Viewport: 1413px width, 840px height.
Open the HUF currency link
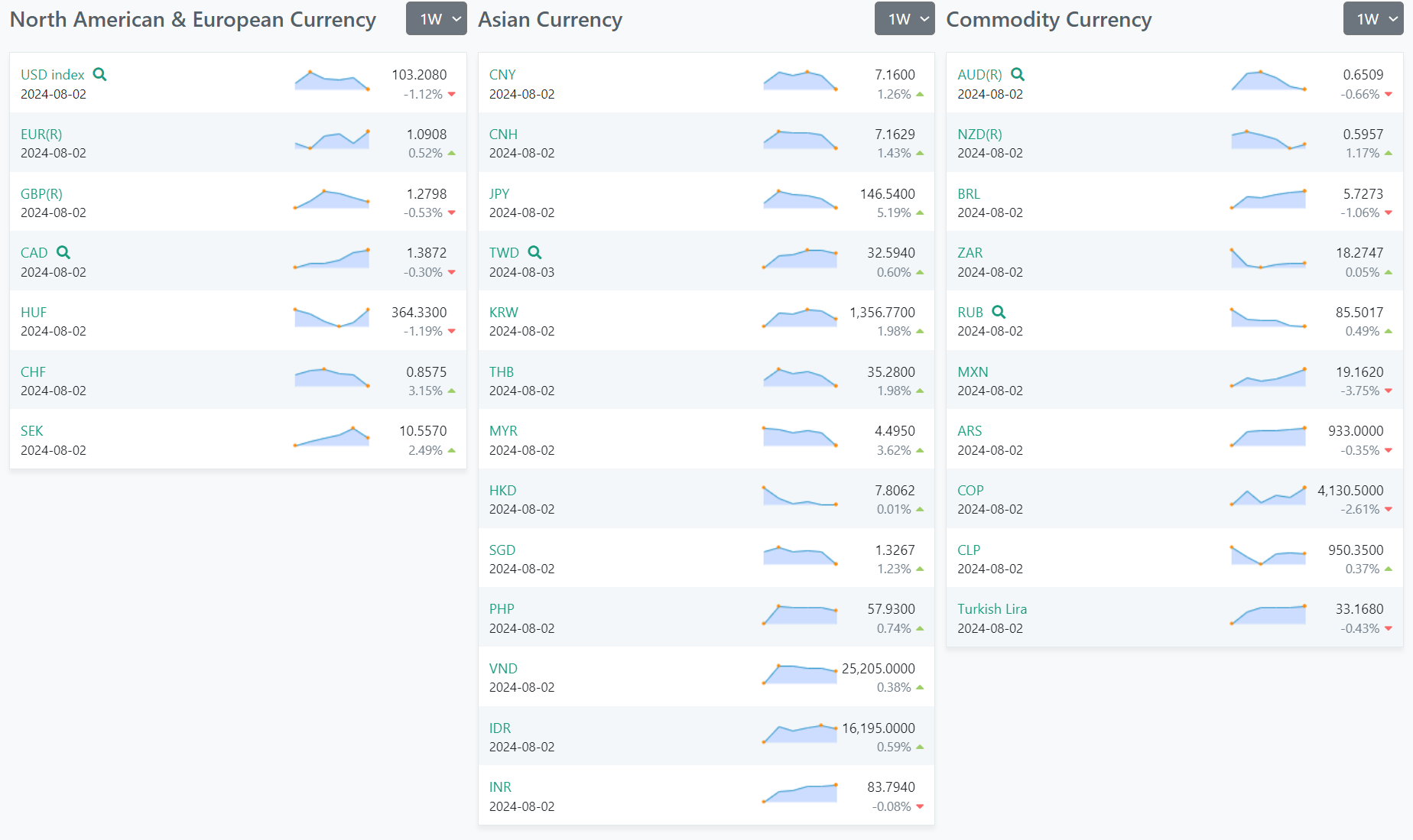pyautogui.click(x=34, y=312)
